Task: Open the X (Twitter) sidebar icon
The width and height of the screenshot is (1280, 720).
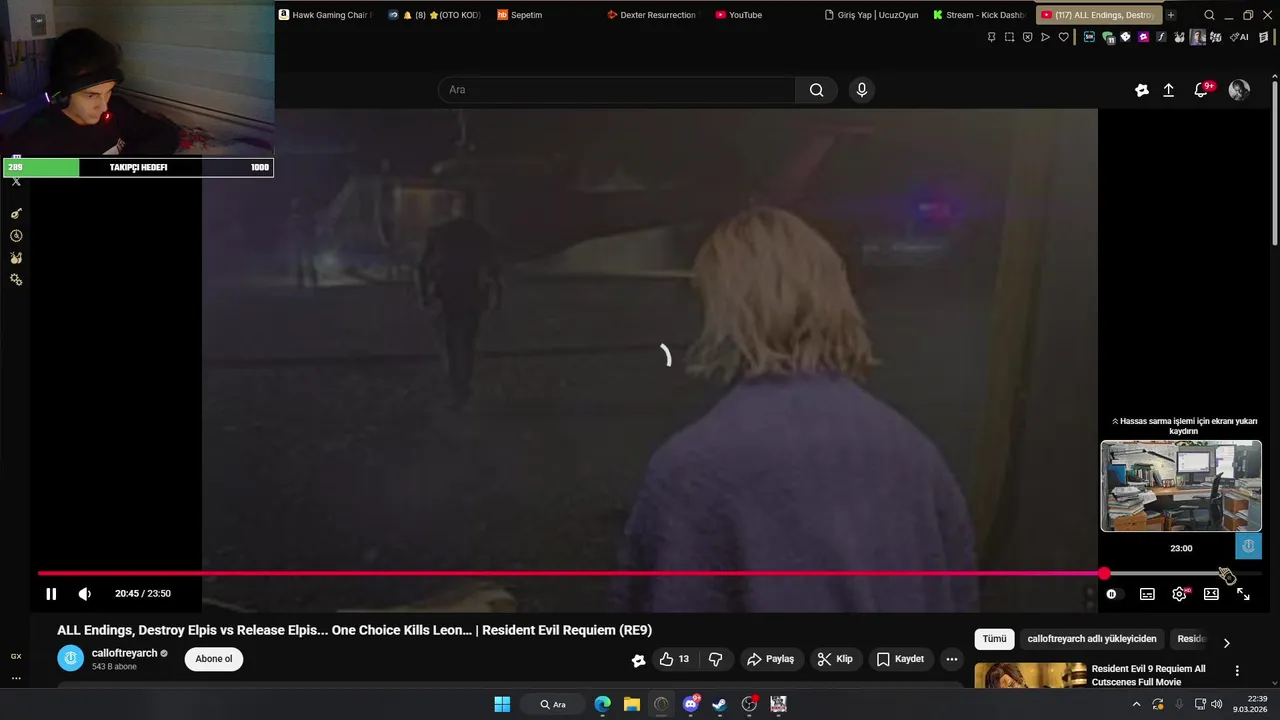Action: (x=16, y=182)
